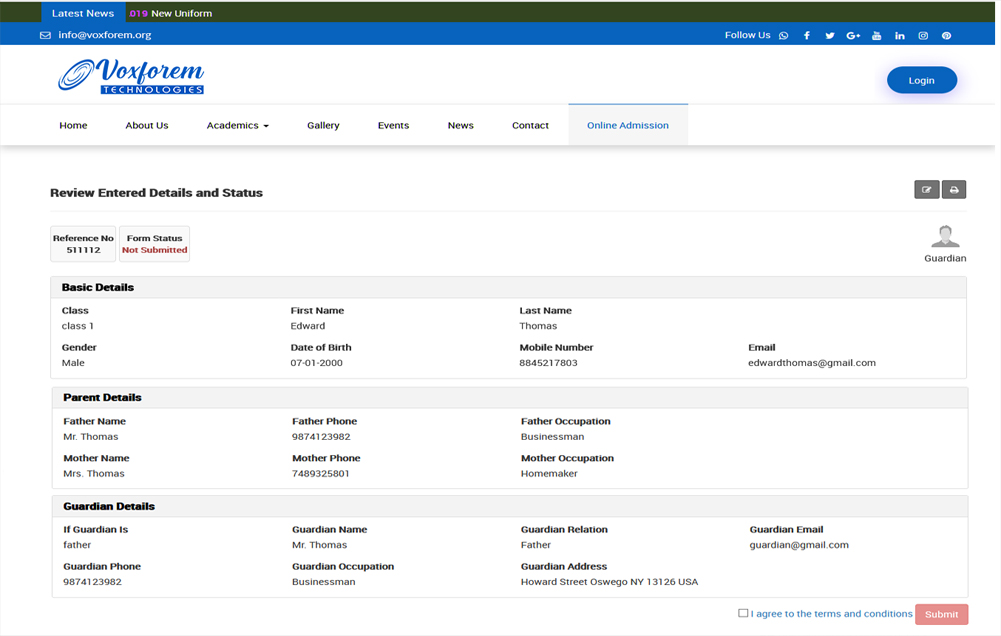Open the Facebook social icon
This screenshot has height=636, width=1001.
pyautogui.click(x=807, y=36)
